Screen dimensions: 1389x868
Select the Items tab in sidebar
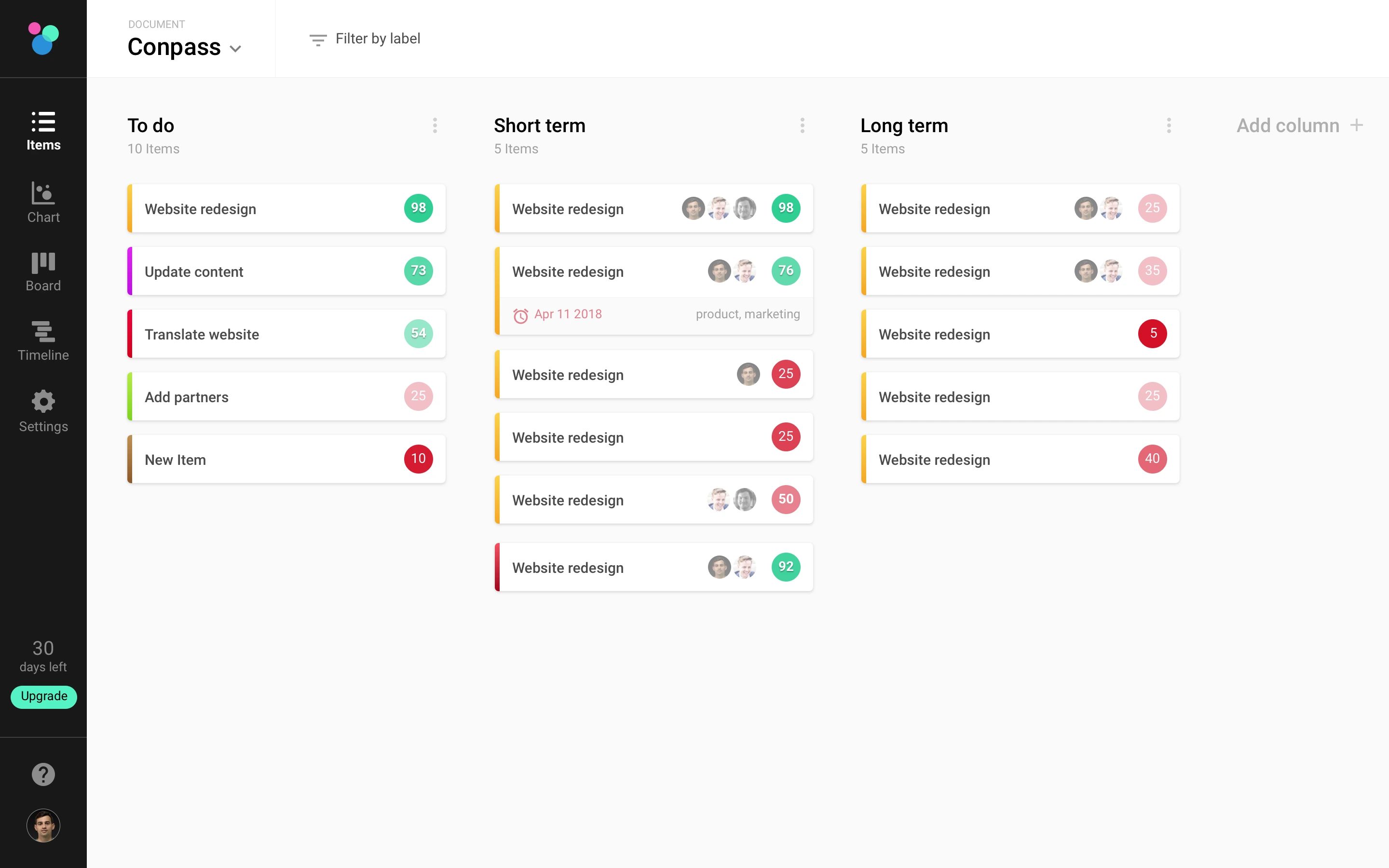click(43, 131)
